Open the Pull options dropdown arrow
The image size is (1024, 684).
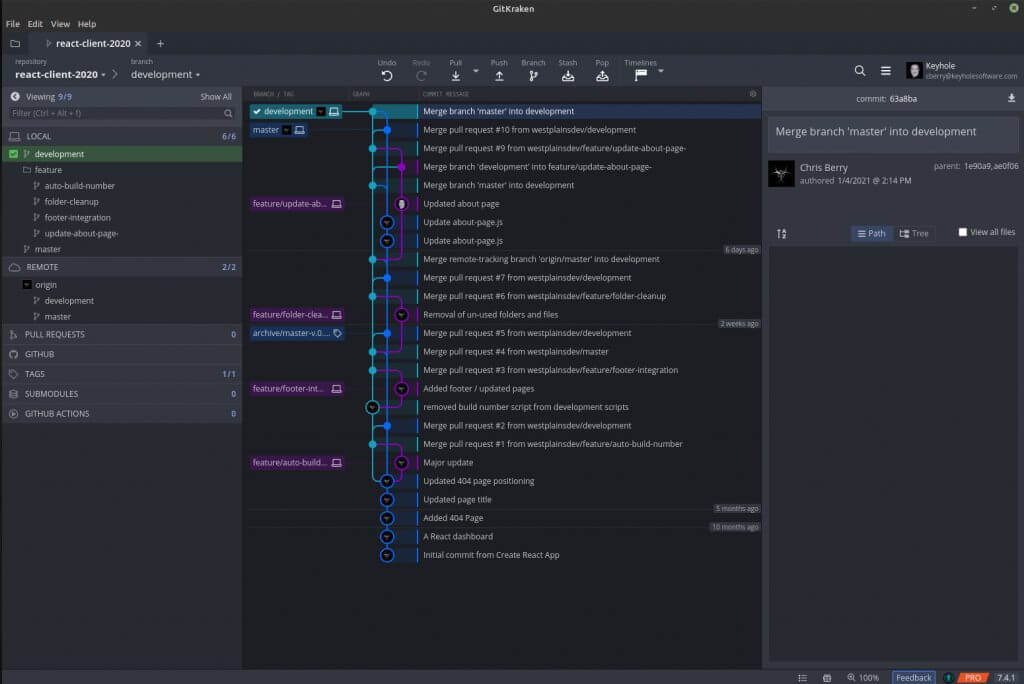coord(475,71)
